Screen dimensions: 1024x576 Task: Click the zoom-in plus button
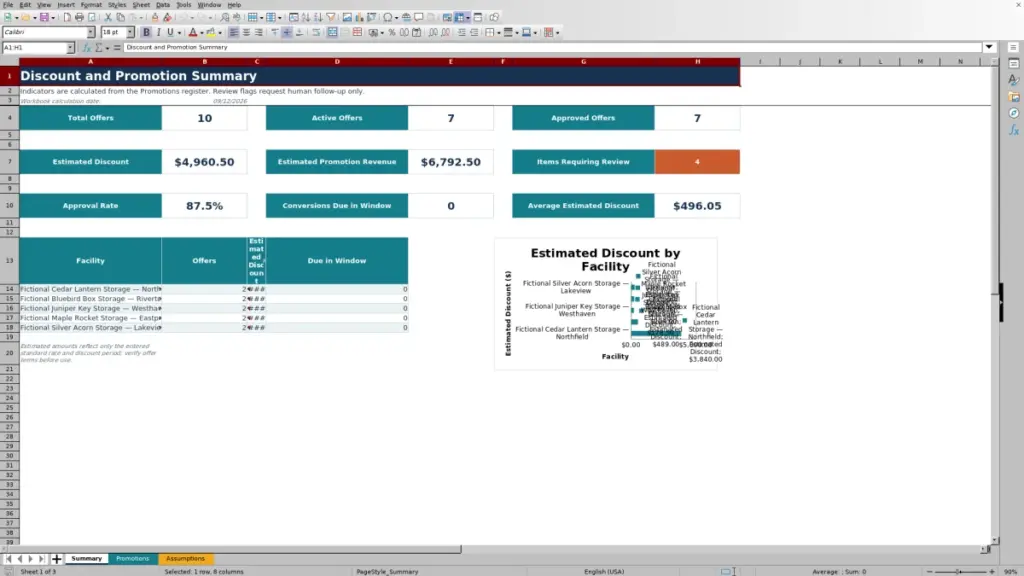click(x=991, y=571)
